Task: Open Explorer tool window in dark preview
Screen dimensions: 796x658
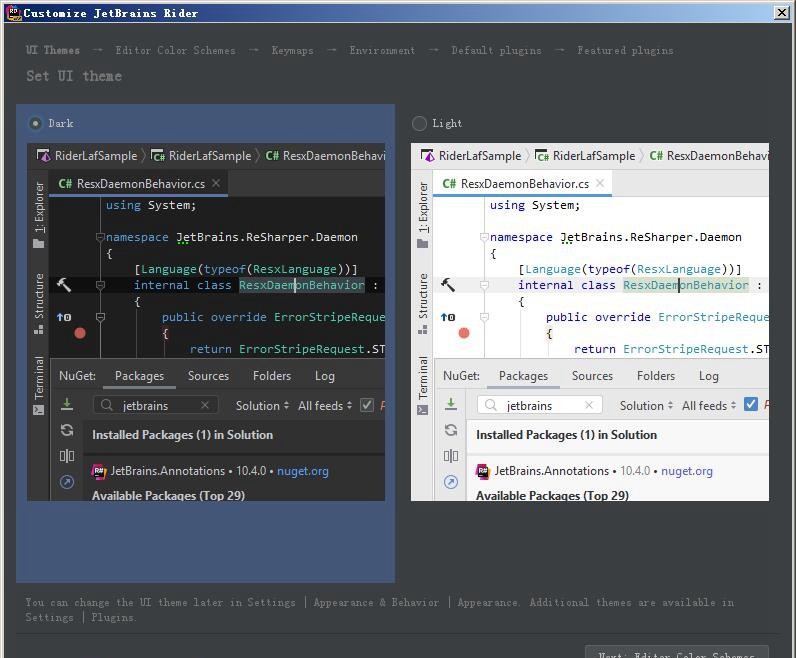Action: (39, 215)
